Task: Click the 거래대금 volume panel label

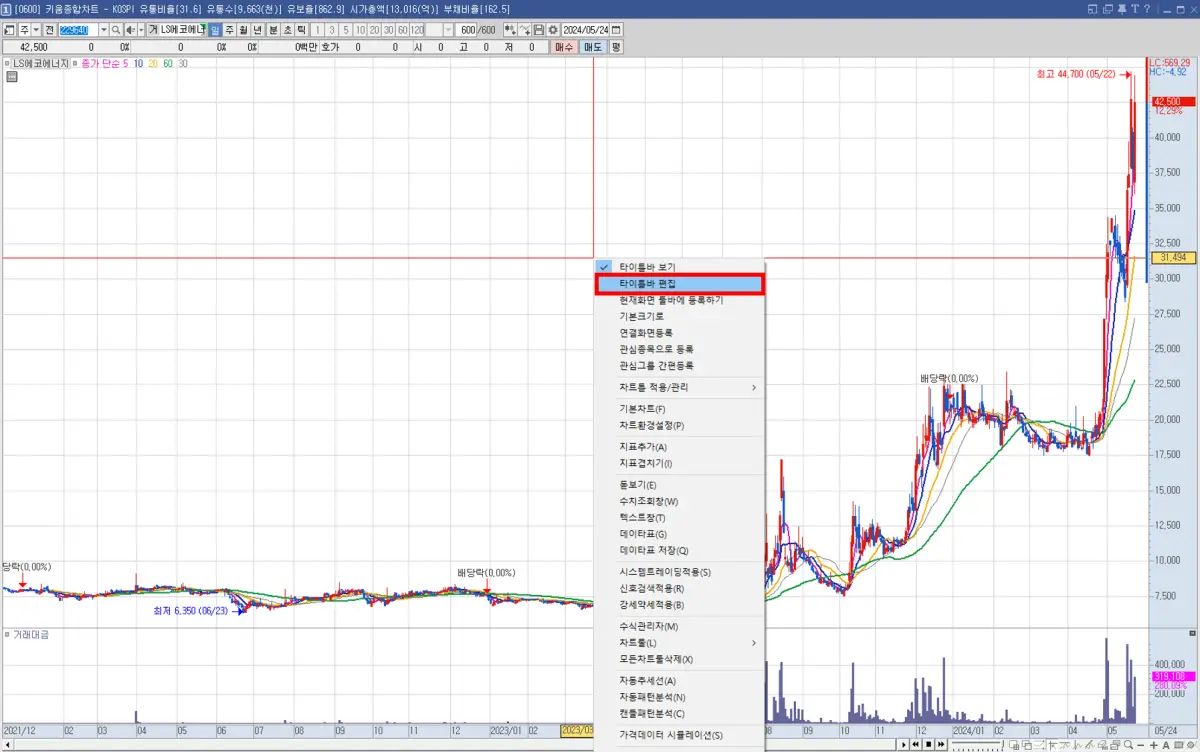Action: coord(31,635)
